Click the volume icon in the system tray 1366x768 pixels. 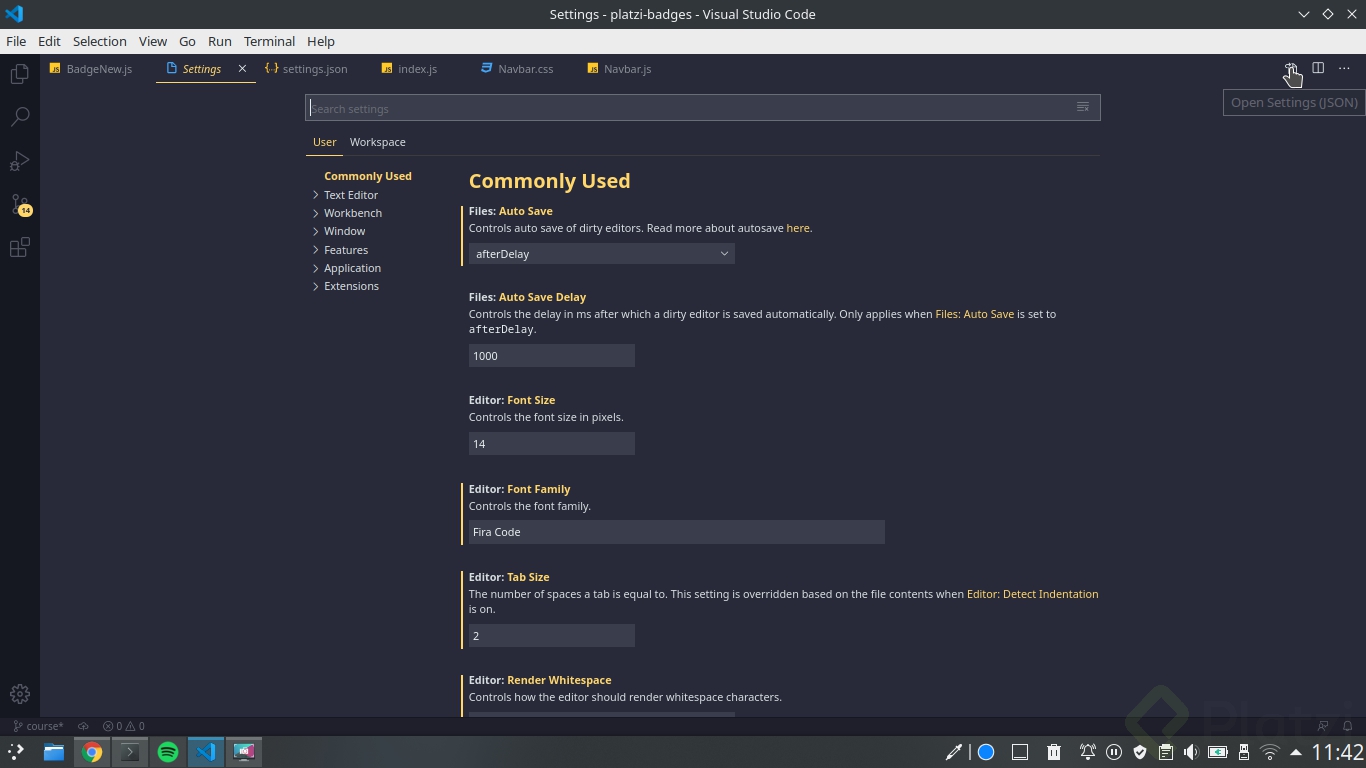click(x=1191, y=752)
